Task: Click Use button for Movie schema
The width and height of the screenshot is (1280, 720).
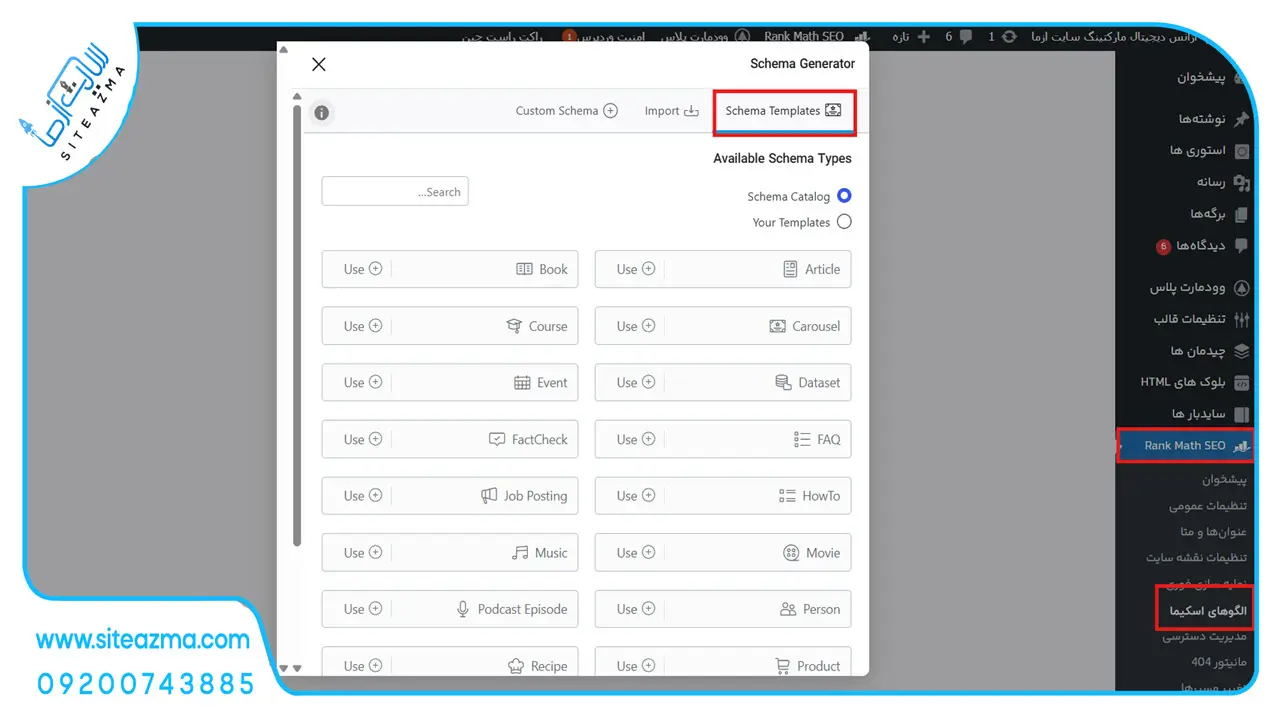Action: 636,552
